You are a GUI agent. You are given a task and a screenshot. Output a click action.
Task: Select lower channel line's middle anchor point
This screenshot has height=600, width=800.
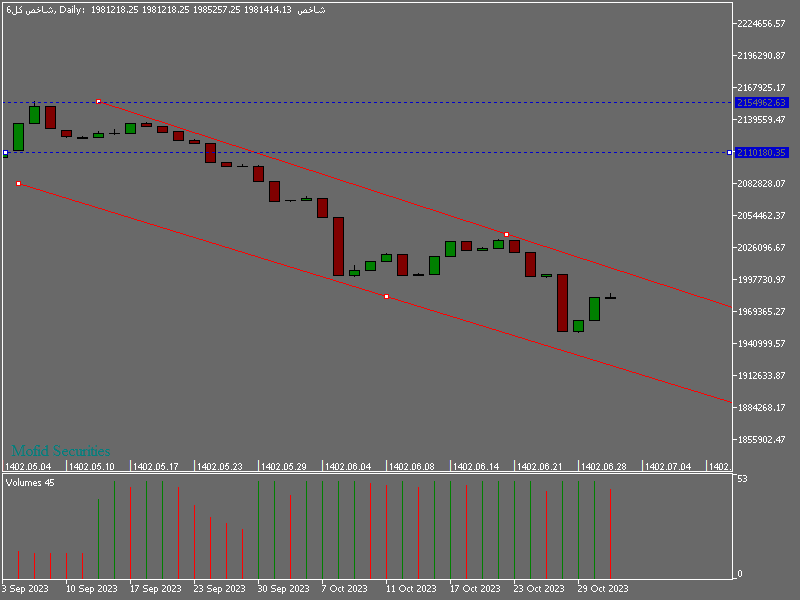coord(386,296)
